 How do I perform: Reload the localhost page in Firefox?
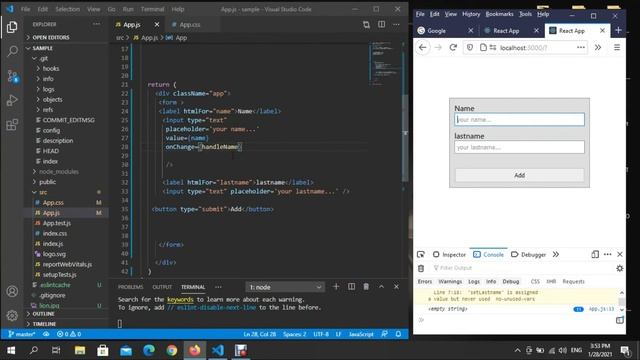click(x=453, y=48)
